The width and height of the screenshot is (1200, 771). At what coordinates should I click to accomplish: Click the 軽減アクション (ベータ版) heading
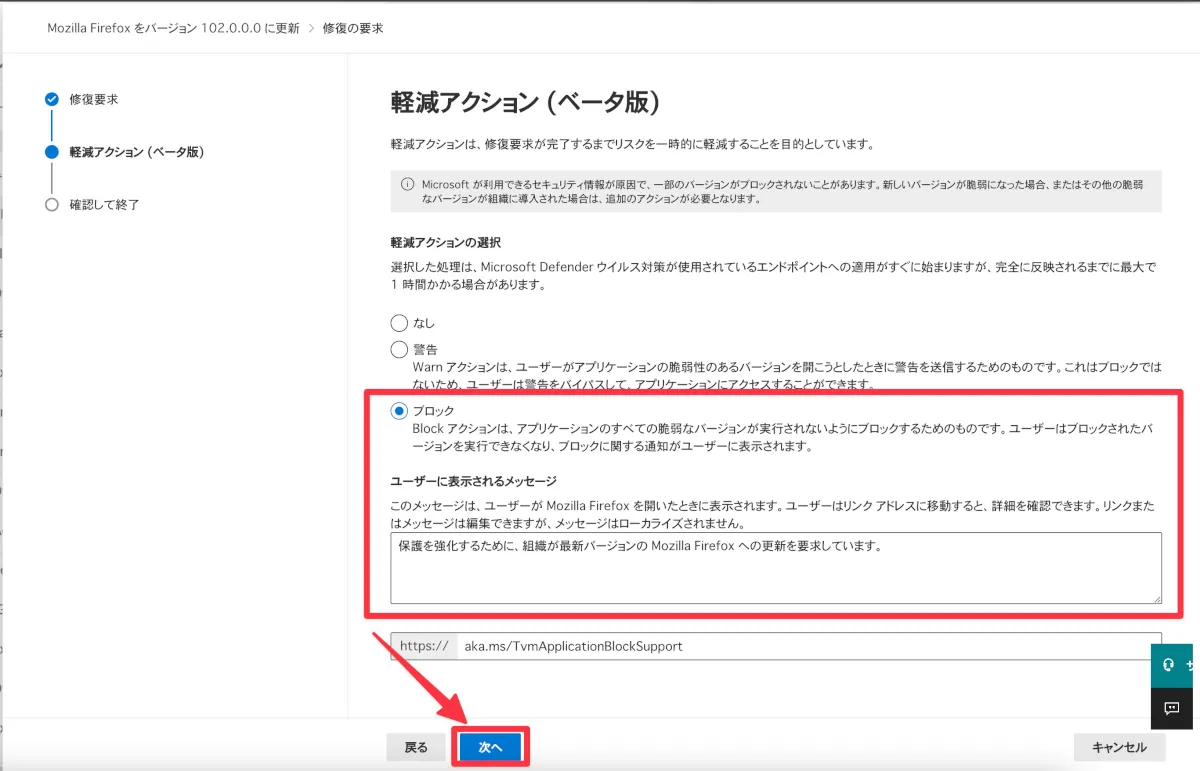click(525, 102)
